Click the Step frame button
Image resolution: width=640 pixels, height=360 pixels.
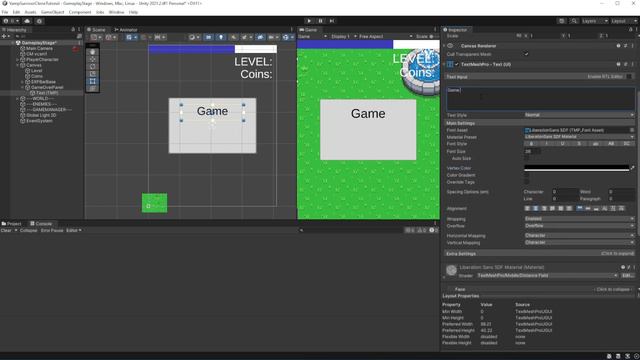point(332,21)
